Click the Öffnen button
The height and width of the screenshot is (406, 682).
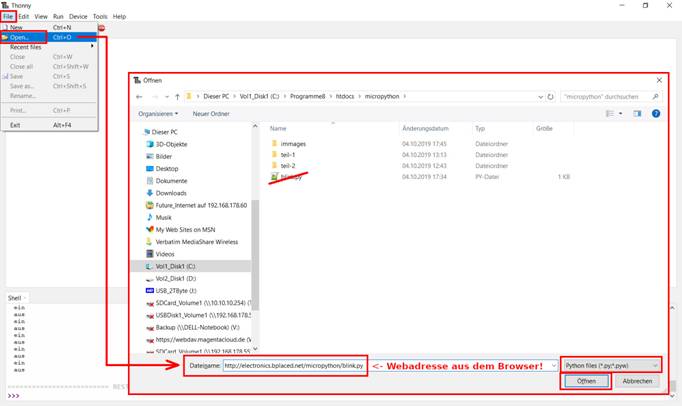click(587, 381)
